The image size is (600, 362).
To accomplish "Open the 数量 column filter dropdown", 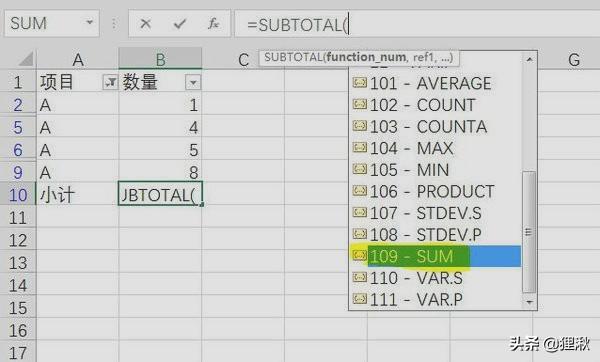I will click(x=193, y=82).
